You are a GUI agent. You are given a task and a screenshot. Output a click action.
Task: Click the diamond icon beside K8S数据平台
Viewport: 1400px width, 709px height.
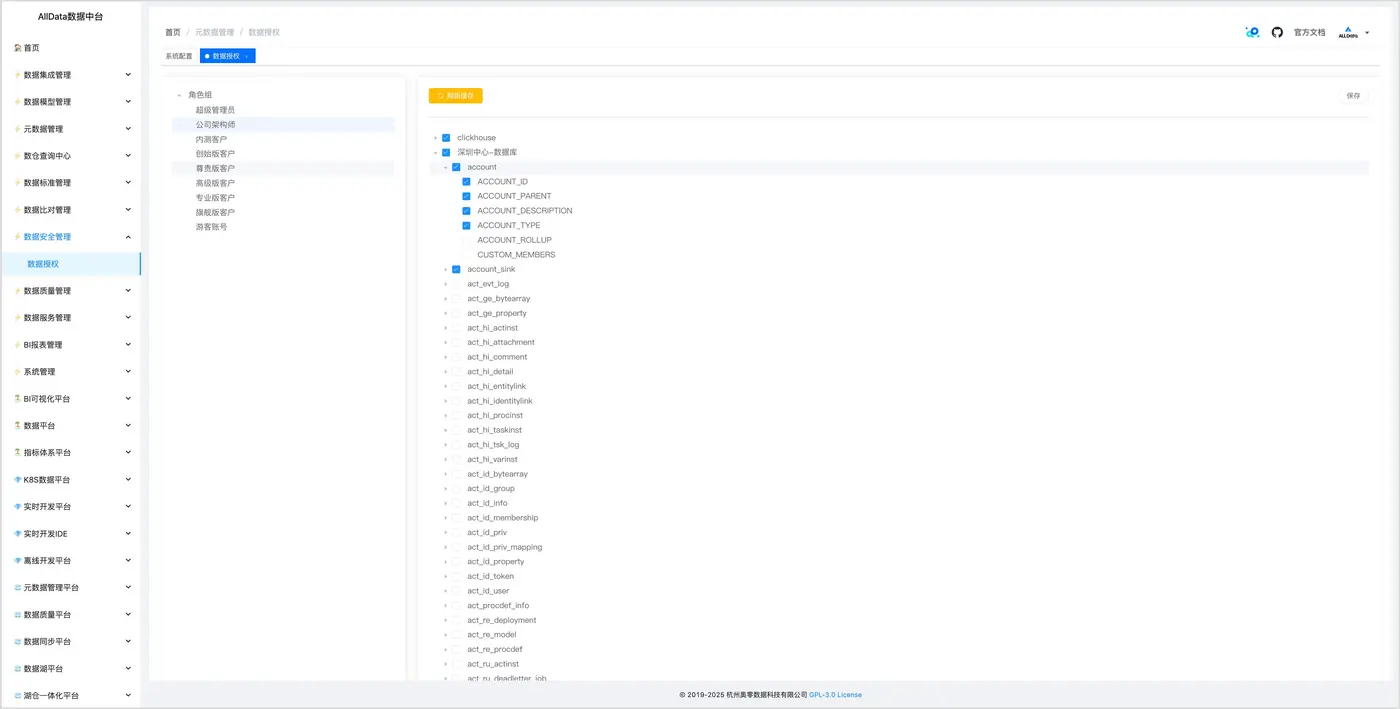pyautogui.click(x=18, y=480)
